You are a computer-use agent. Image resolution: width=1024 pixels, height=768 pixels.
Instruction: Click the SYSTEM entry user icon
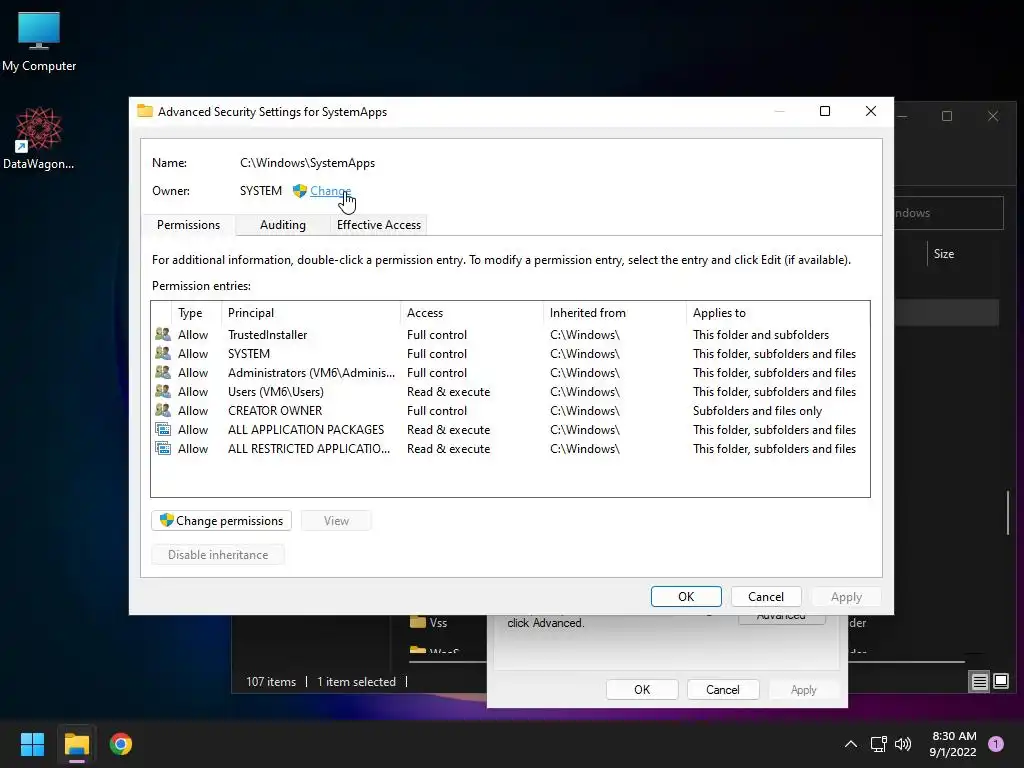163,353
